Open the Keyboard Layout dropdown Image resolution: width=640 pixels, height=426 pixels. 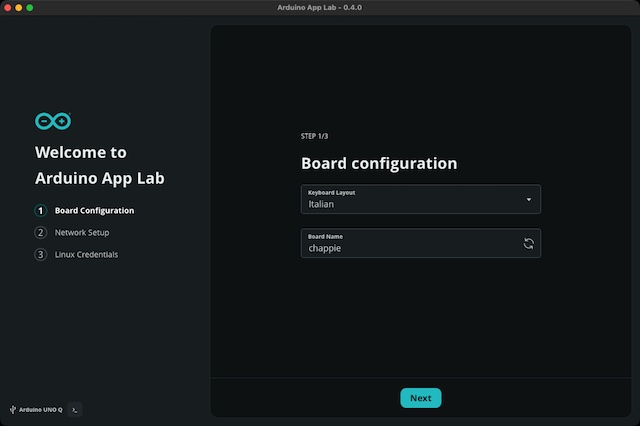[420, 199]
